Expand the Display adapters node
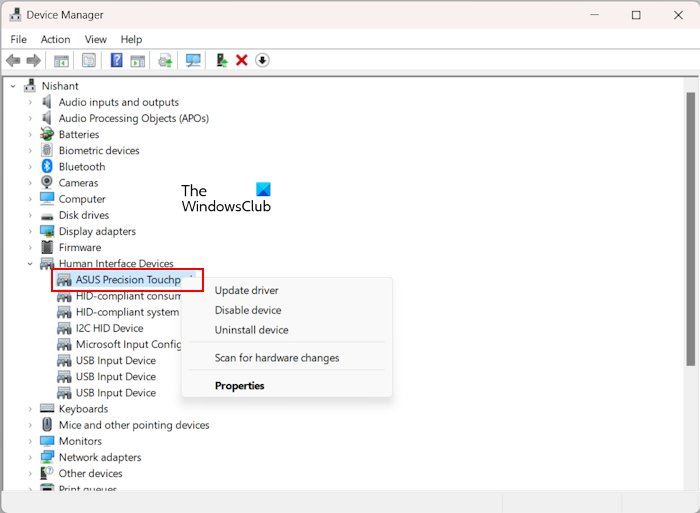 click(x=30, y=231)
